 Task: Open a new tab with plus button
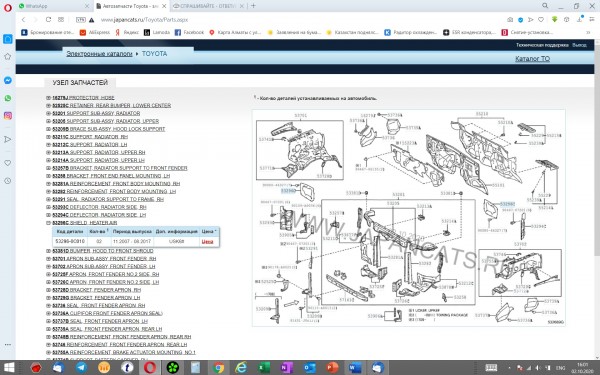(253, 6)
